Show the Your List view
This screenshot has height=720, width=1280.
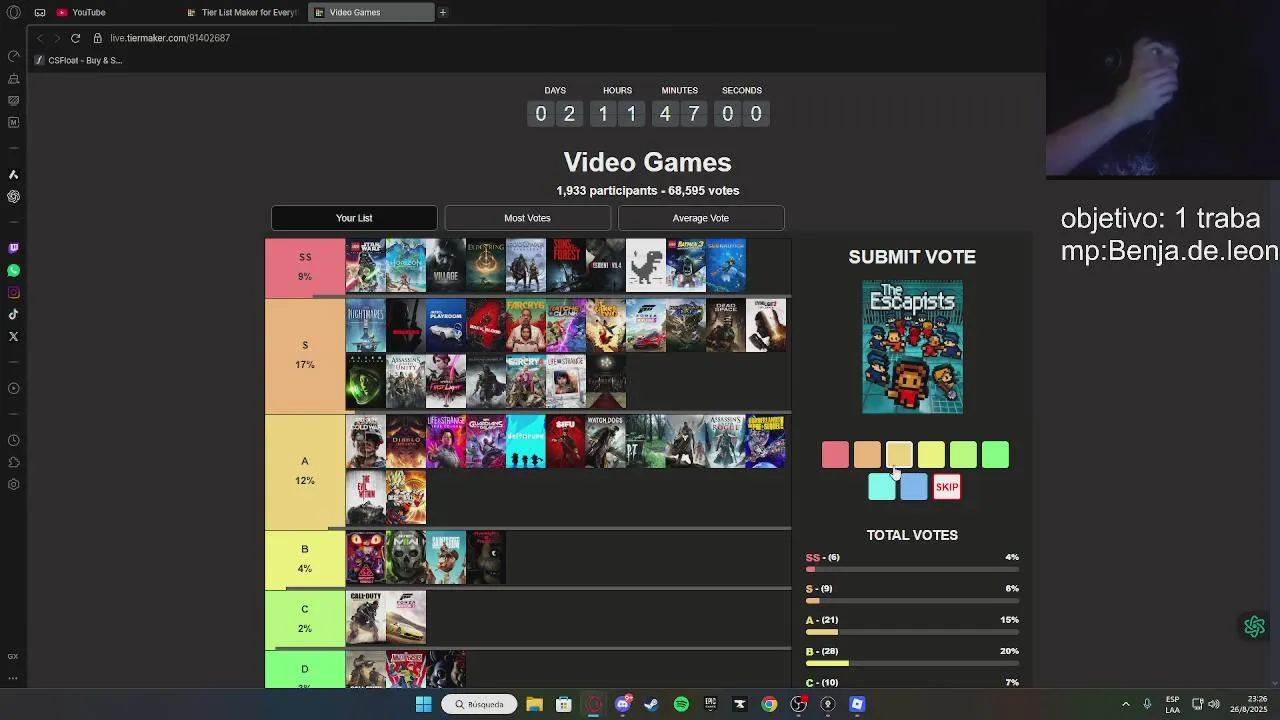click(x=354, y=218)
